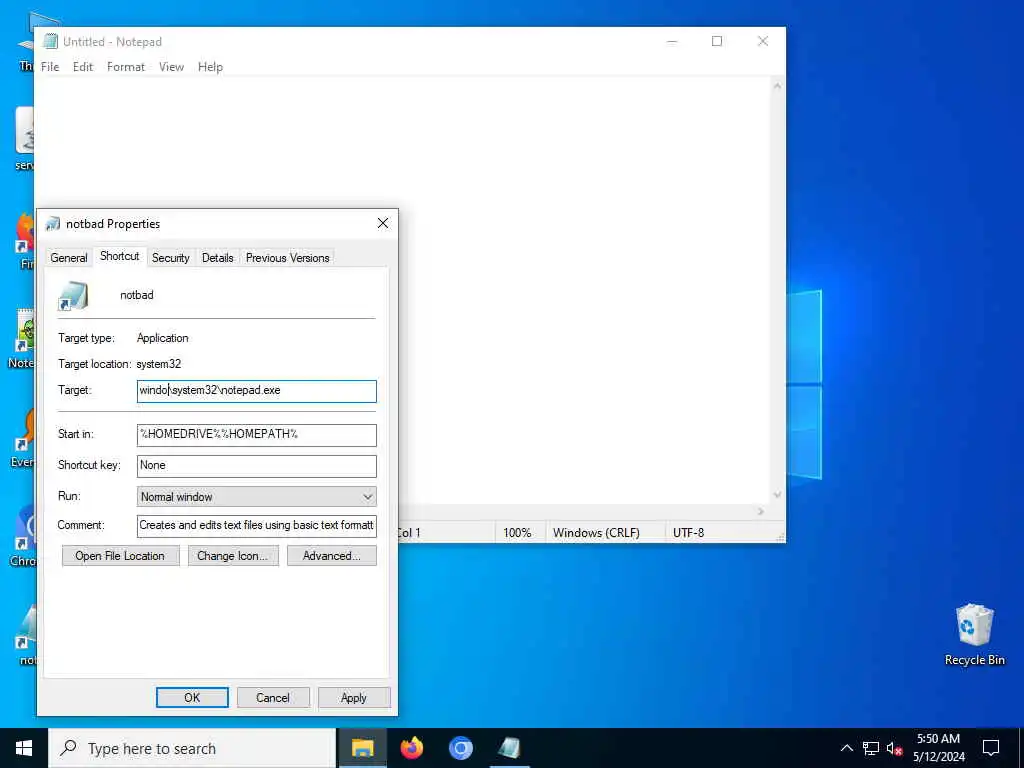This screenshot has height=768, width=1024.
Task: Select the Shortcut tab
Action: (x=120, y=256)
